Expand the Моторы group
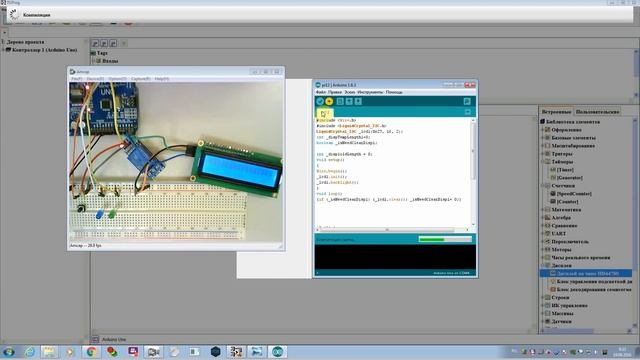 (543, 249)
